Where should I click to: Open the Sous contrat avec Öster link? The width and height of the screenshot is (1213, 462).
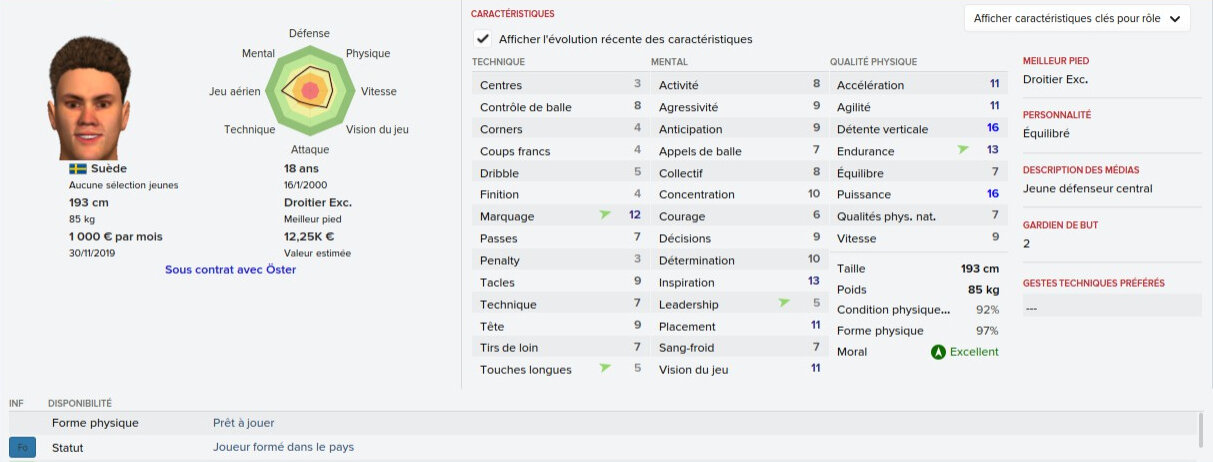coord(230,269)
